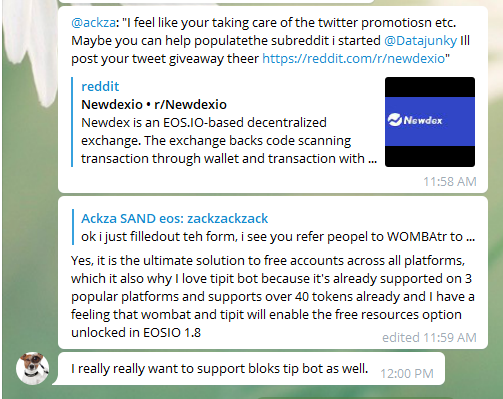Screen dimensions: 503x399
Task: Select the bloks tip bot message
Action: pyautogui.click(x=251, y=369)
